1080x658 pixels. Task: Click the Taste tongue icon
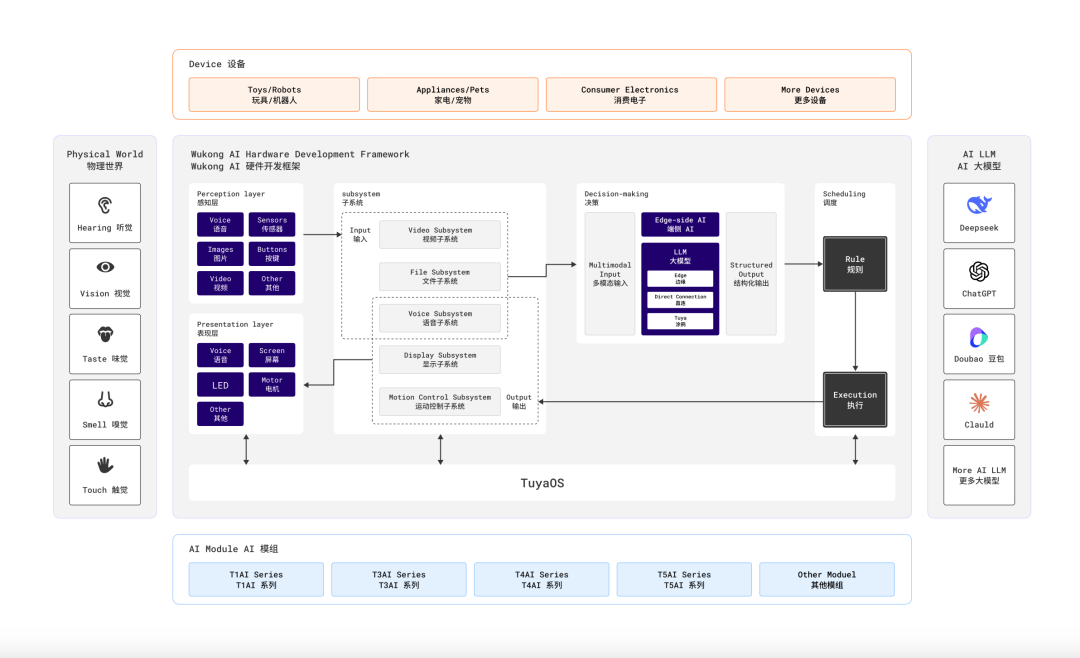(105, 334)
